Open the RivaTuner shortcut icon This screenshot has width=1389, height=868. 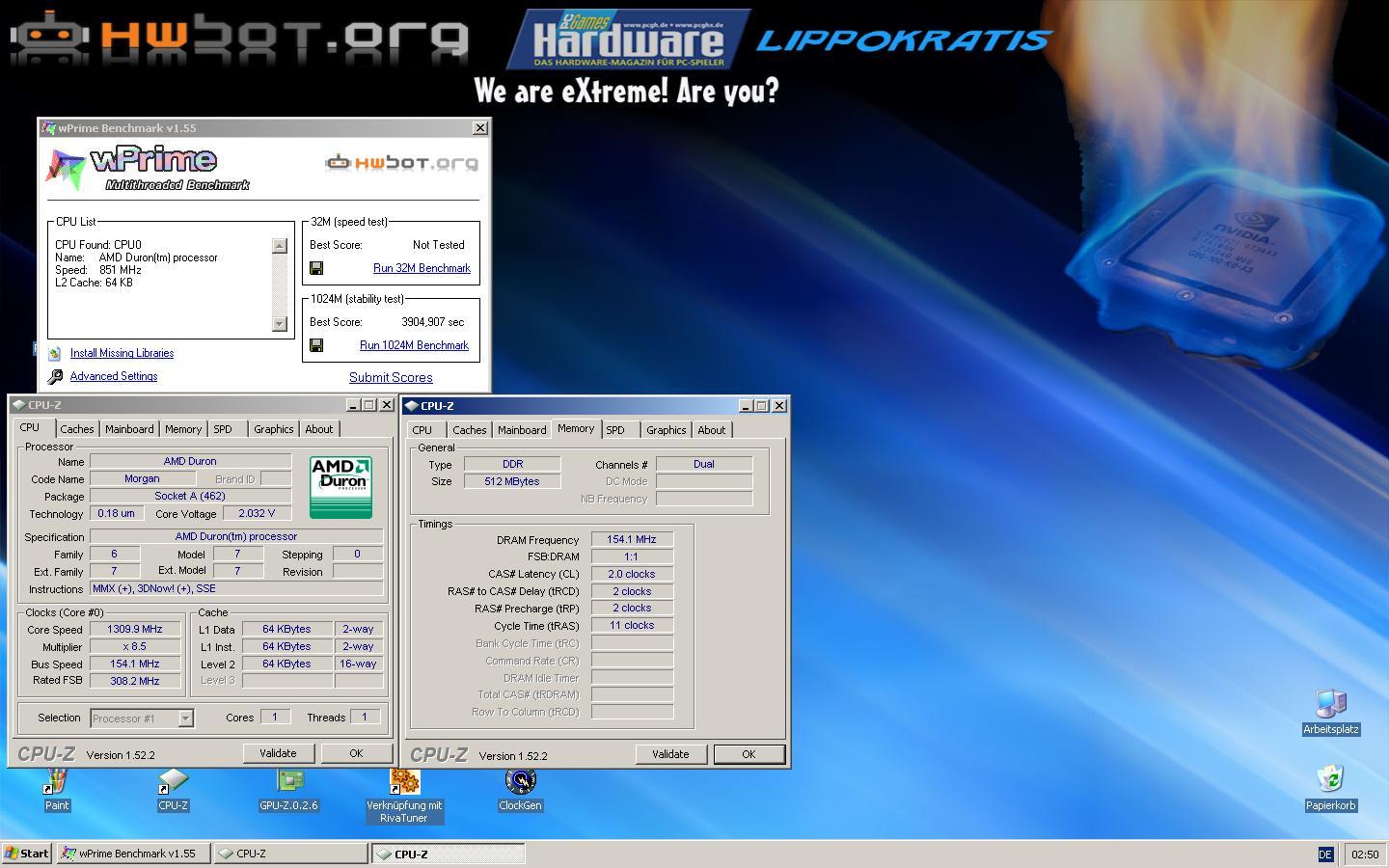pos(404,783)
